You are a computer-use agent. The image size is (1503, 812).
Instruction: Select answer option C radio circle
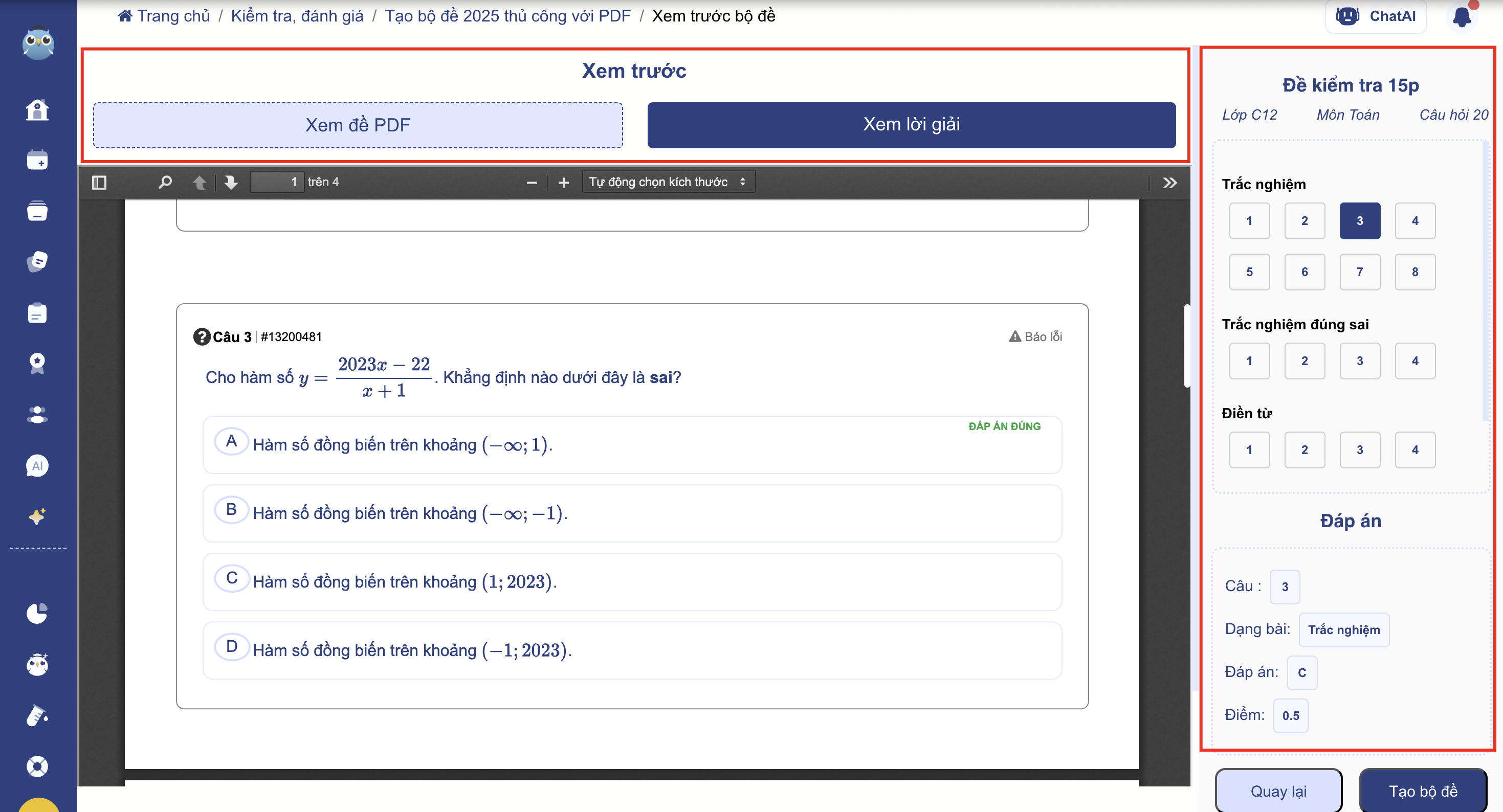(x=232, y=578)
